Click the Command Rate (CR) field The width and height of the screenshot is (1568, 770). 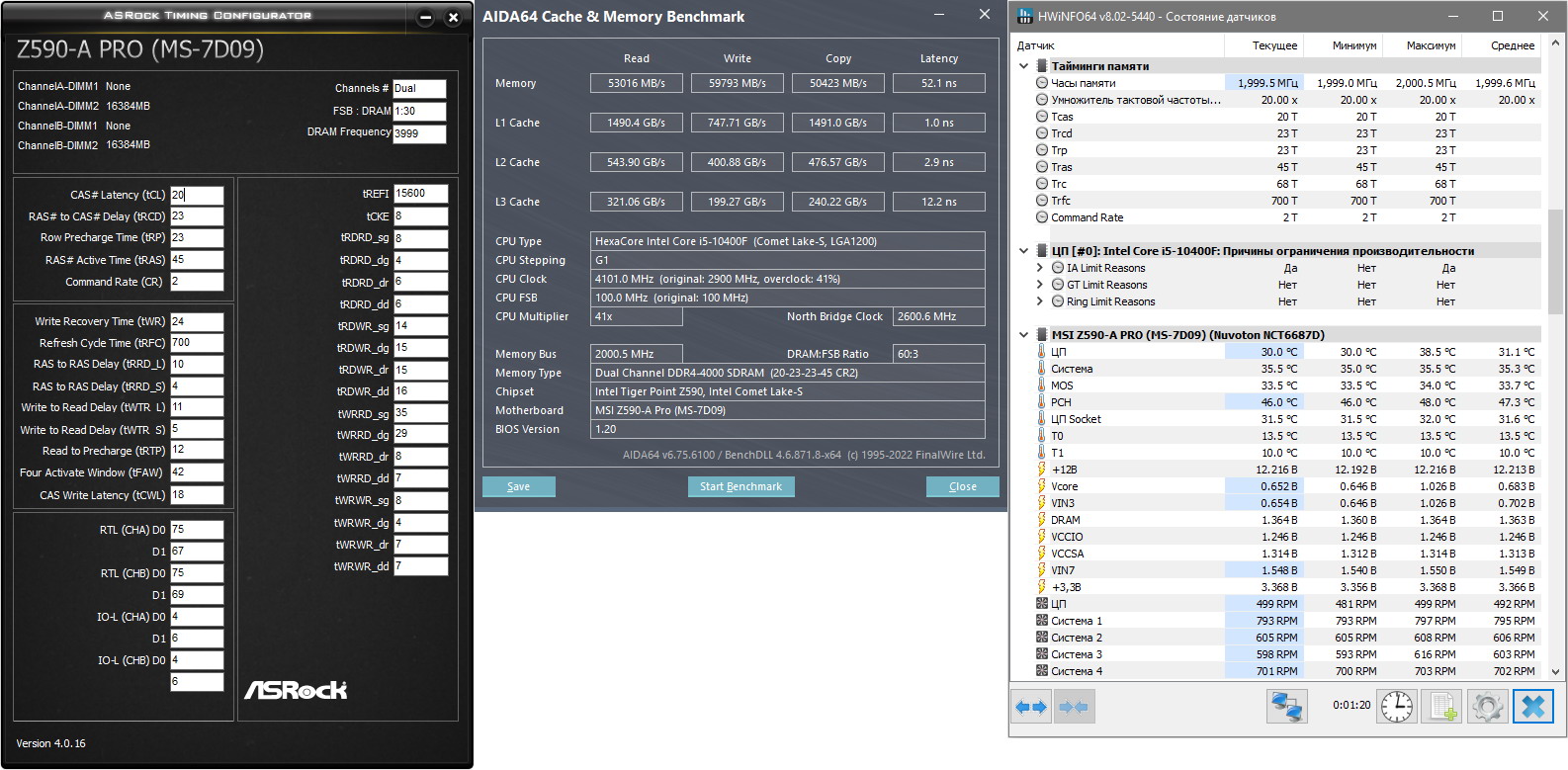tap(197, 282)
